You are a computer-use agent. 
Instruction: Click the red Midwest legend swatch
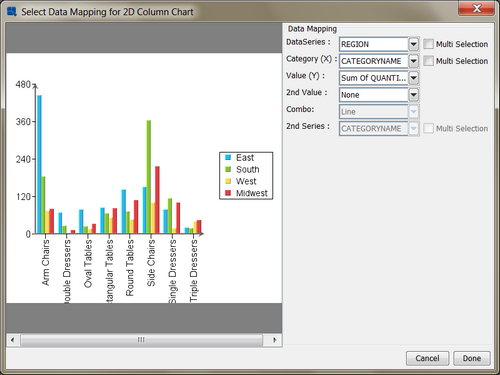click(228, 193)
